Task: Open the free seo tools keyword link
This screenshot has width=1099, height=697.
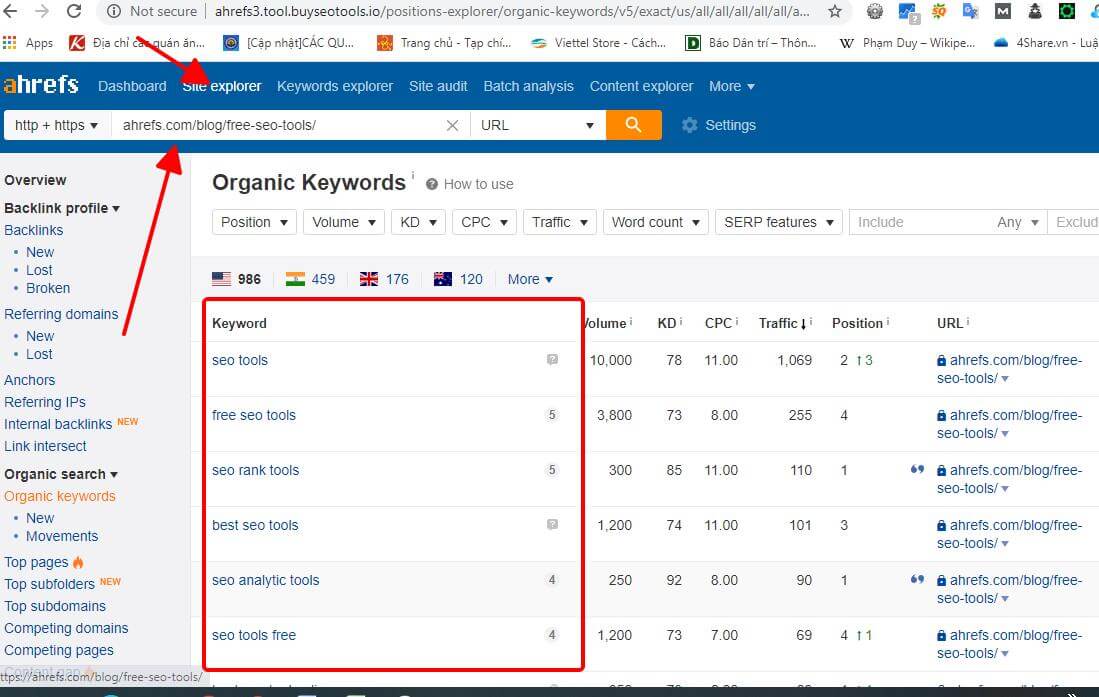Action: (x=254, y=415)
